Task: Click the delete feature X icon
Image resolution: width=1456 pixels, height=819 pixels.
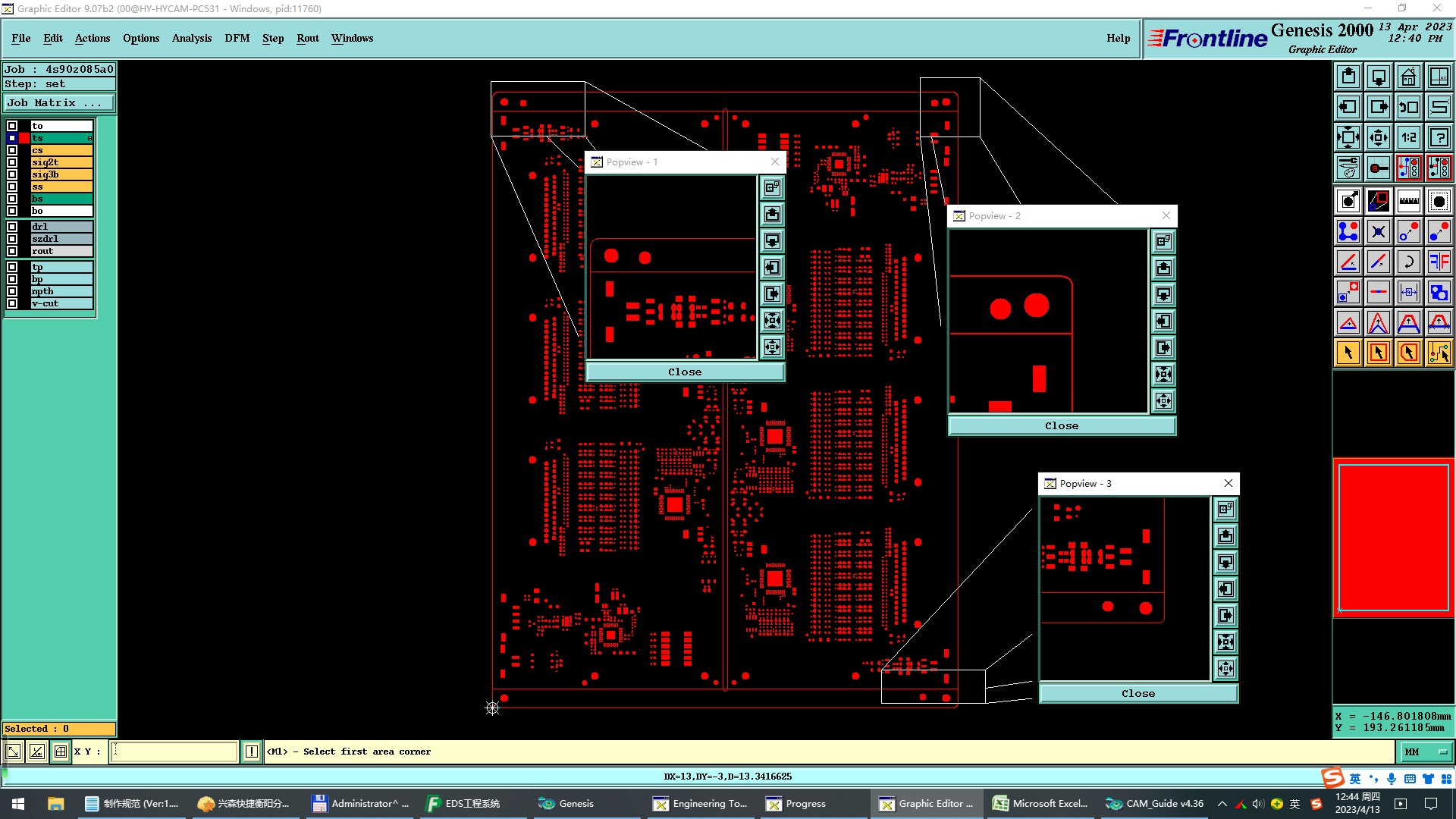Action: tap(1378, 231)
